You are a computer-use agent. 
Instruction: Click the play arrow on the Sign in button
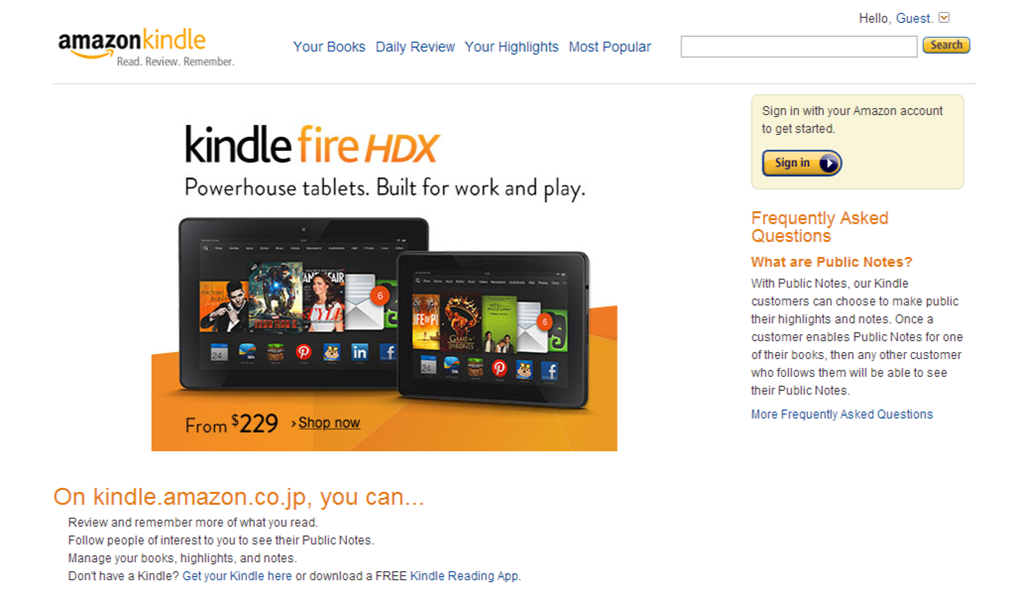[828, 163]
